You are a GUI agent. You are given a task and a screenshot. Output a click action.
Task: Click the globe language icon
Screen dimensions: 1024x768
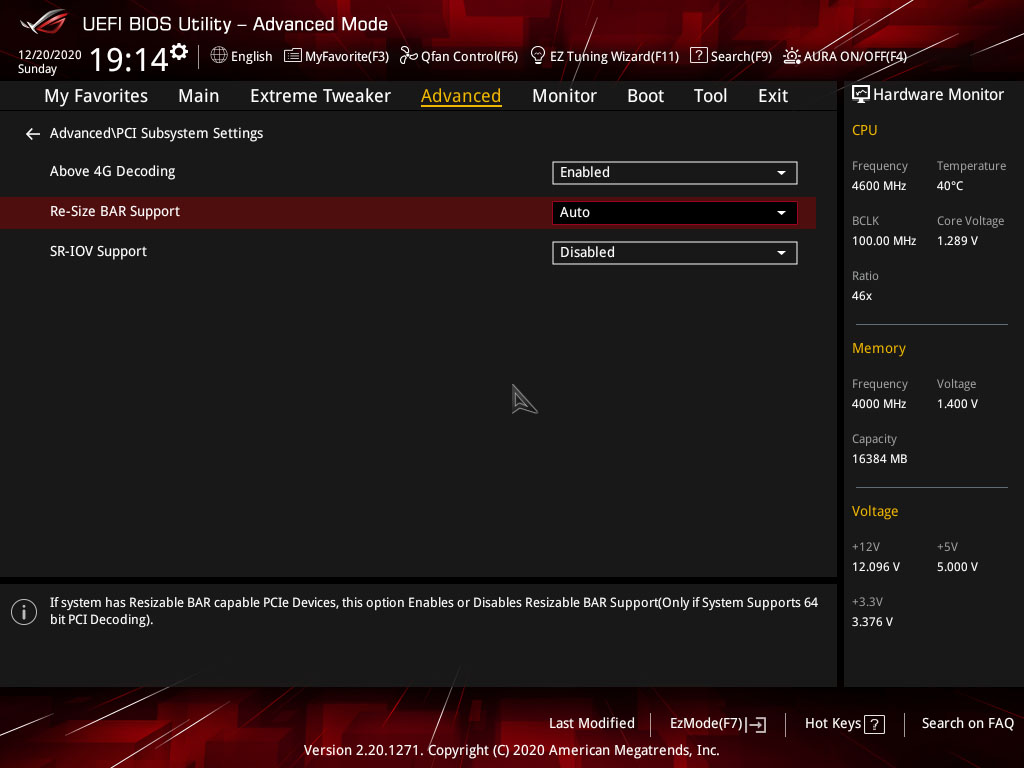[219, 56]
